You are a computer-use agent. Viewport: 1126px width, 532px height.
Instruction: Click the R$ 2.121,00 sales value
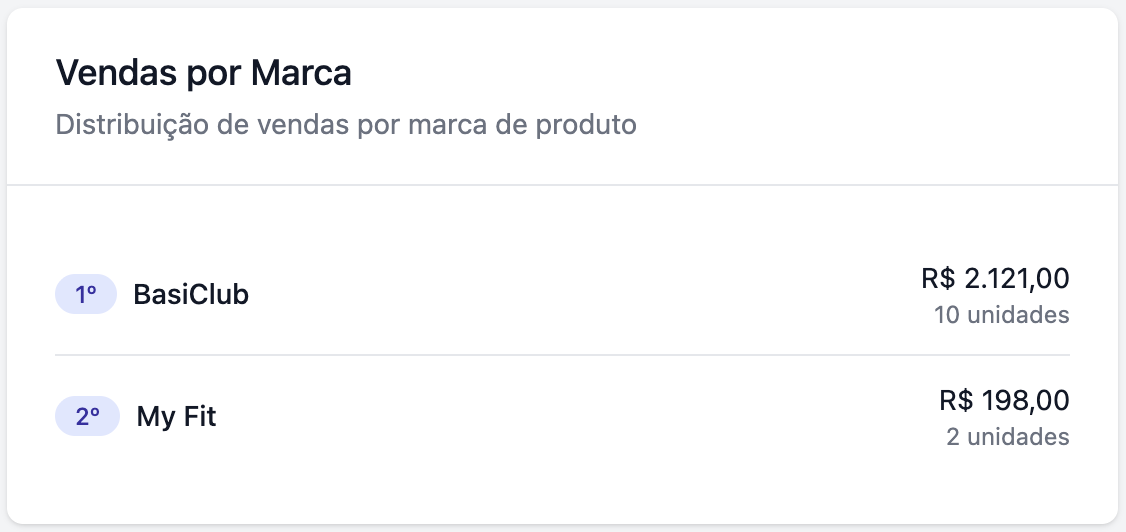click(x=995, y=278)
